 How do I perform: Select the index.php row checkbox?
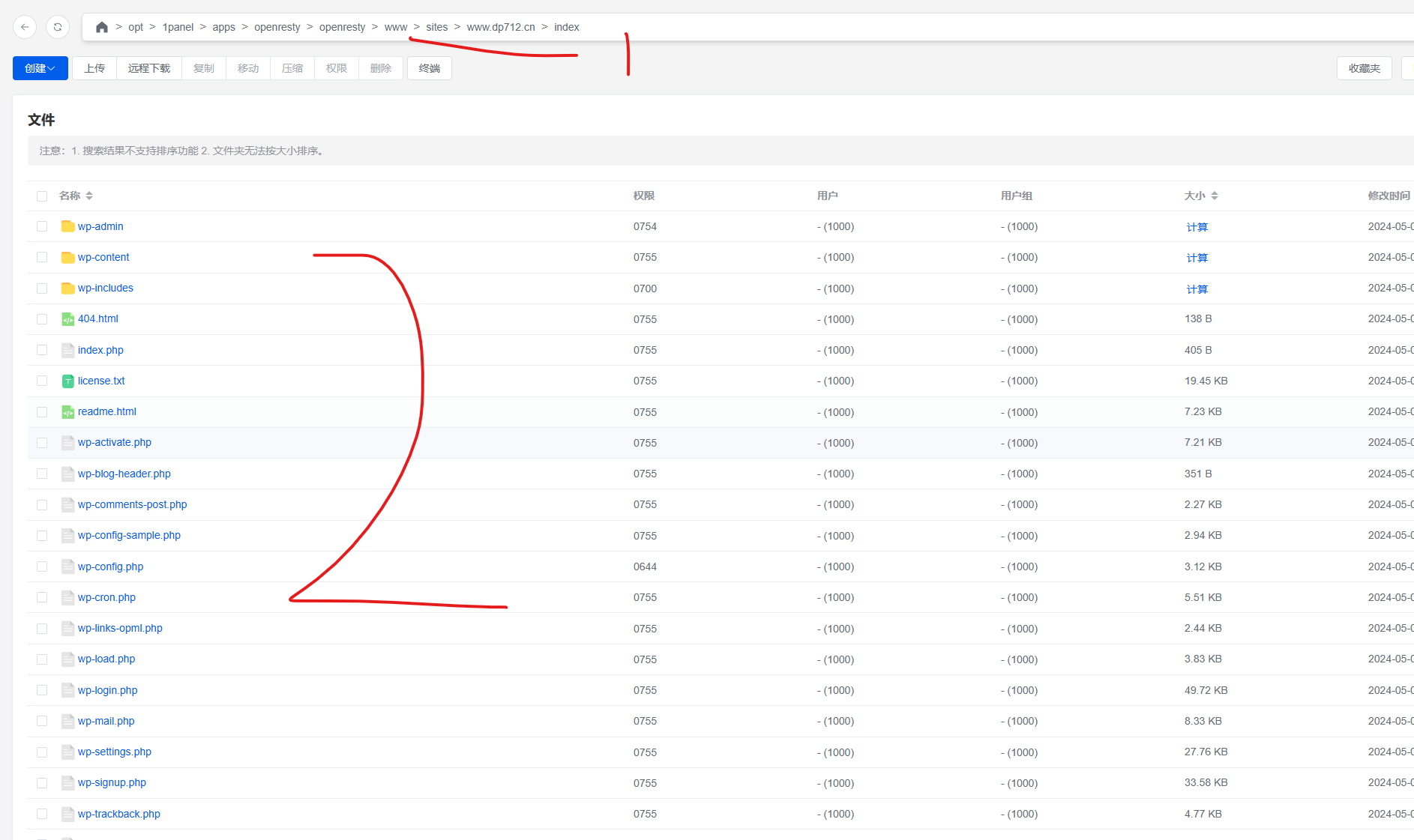[42, 351]
